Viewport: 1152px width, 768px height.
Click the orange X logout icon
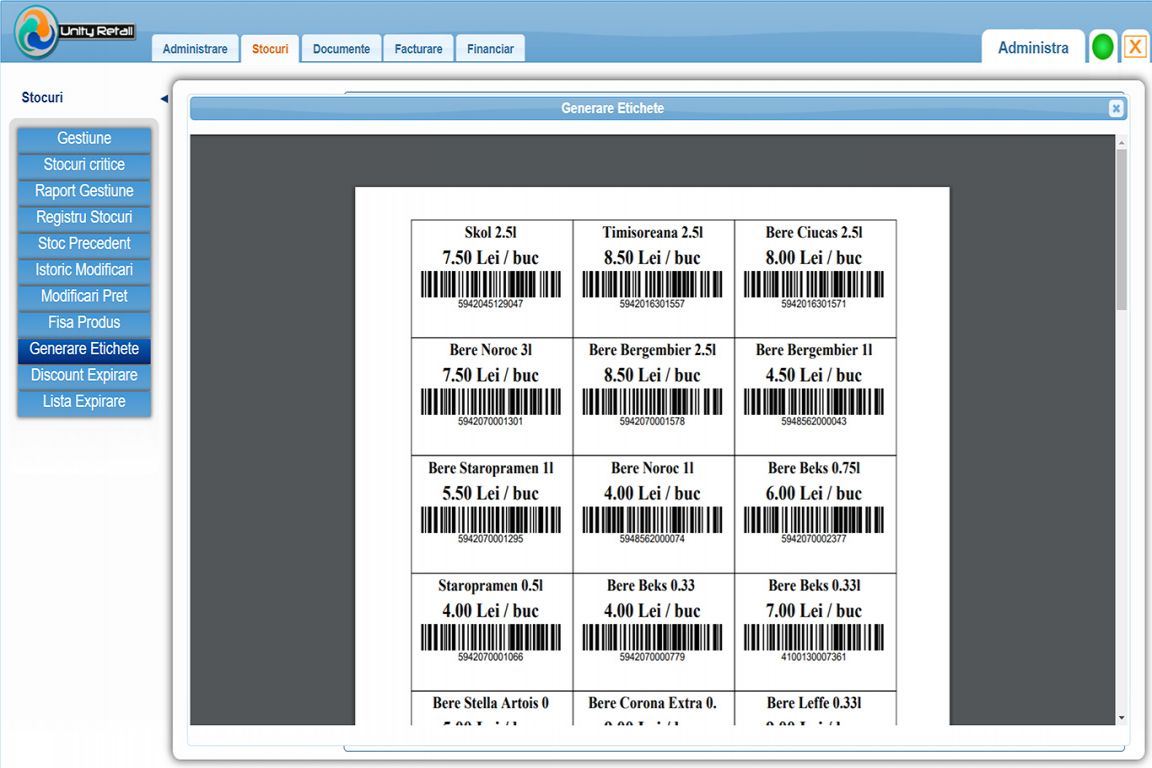pos(1135,47)
